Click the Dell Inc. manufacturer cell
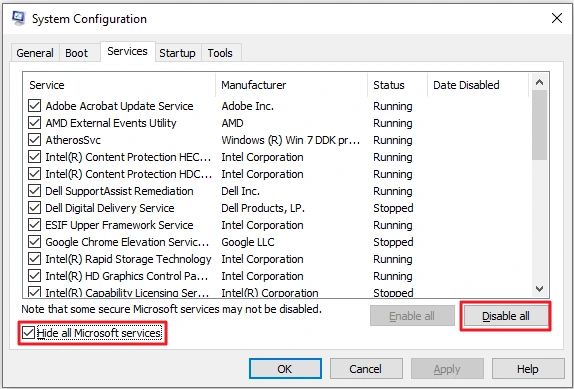Screen dimensions: 574x389 [x=240, y=191]
